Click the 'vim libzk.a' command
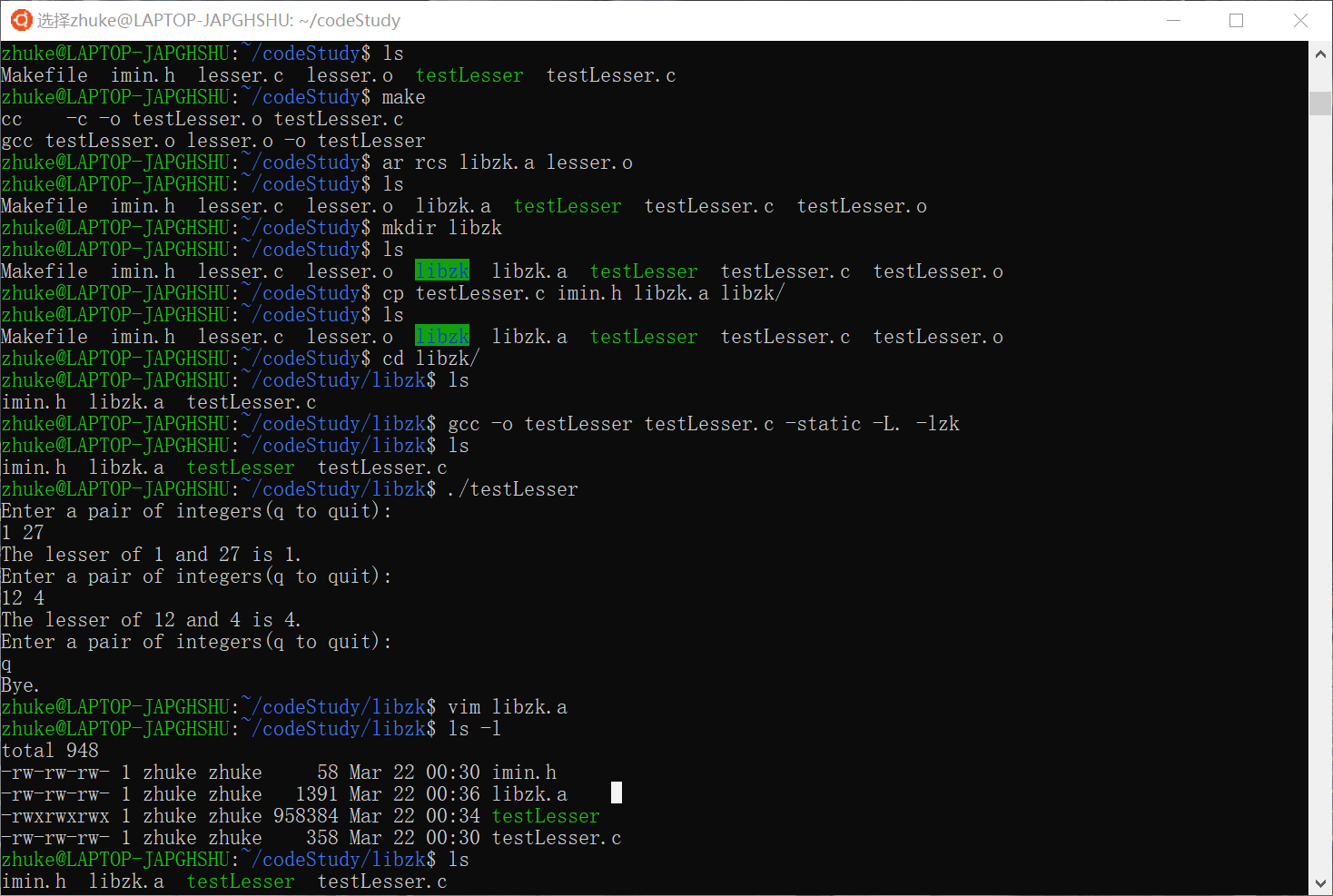 click(x=507, y=707)
